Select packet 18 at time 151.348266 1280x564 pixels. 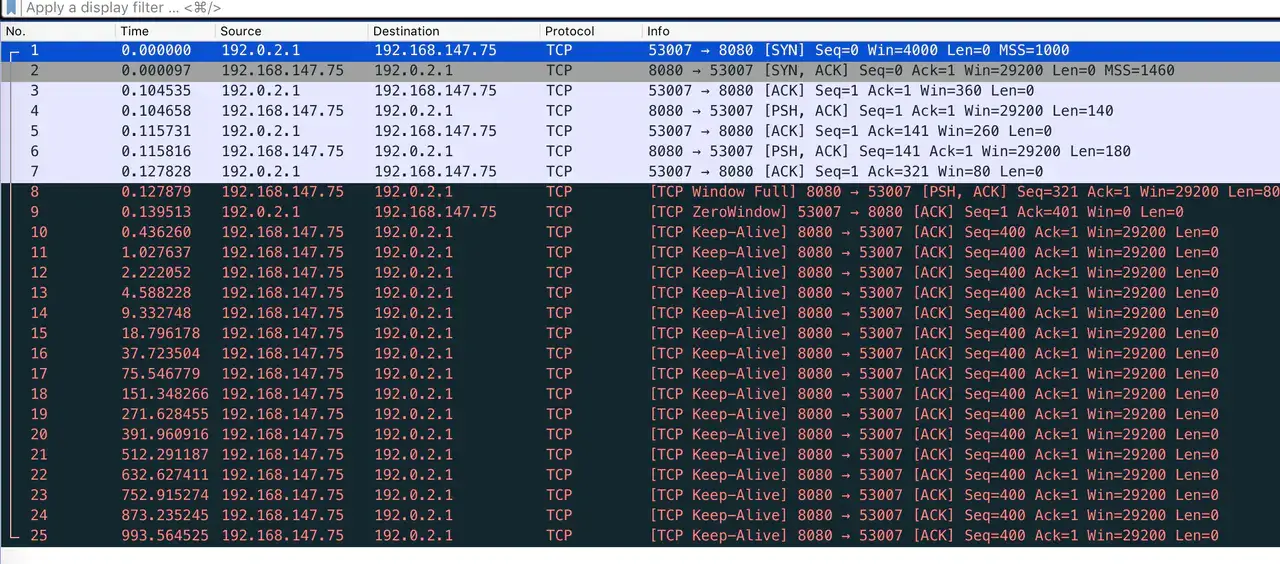[x=640, y=394]
